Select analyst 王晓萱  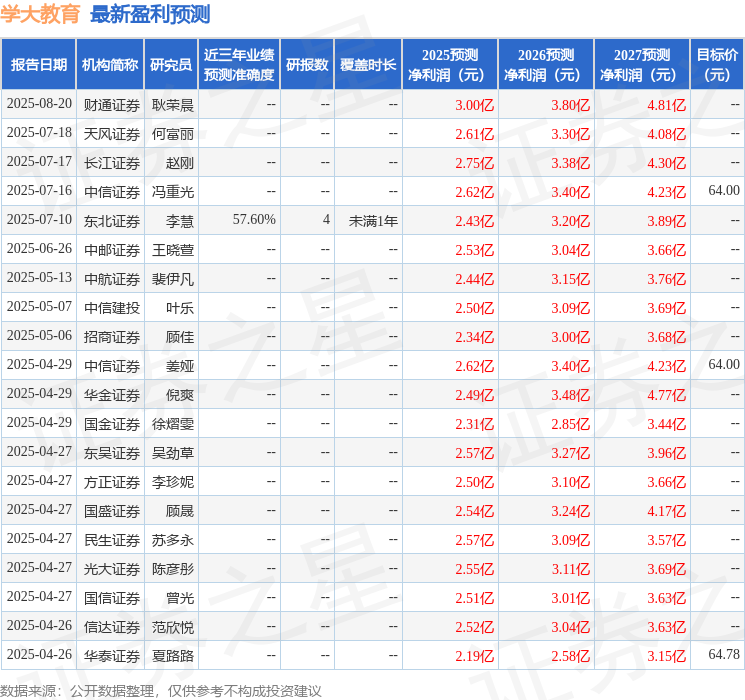pos(172,250)
